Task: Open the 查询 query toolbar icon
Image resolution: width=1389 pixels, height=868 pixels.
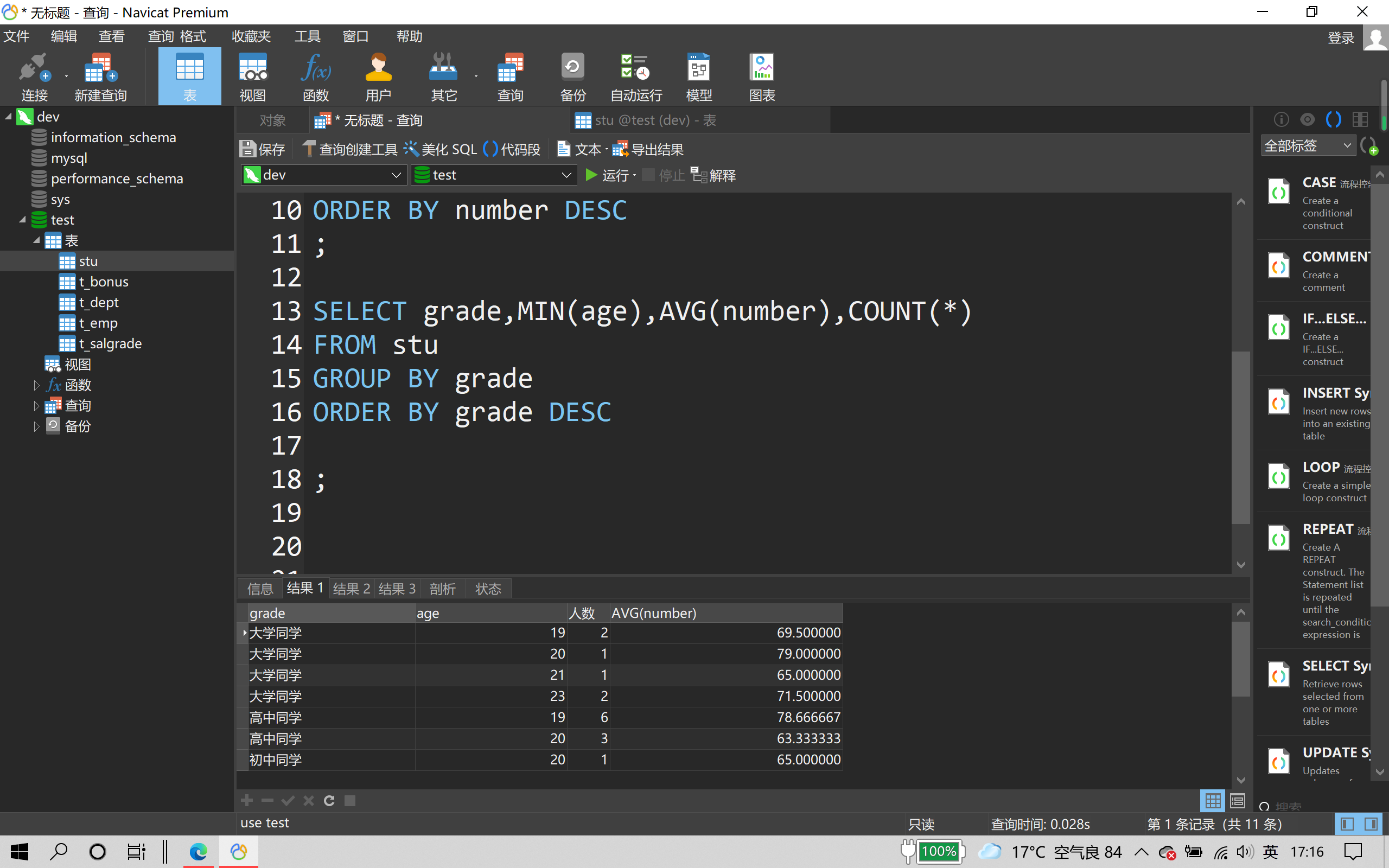Action: coord(510,78)
